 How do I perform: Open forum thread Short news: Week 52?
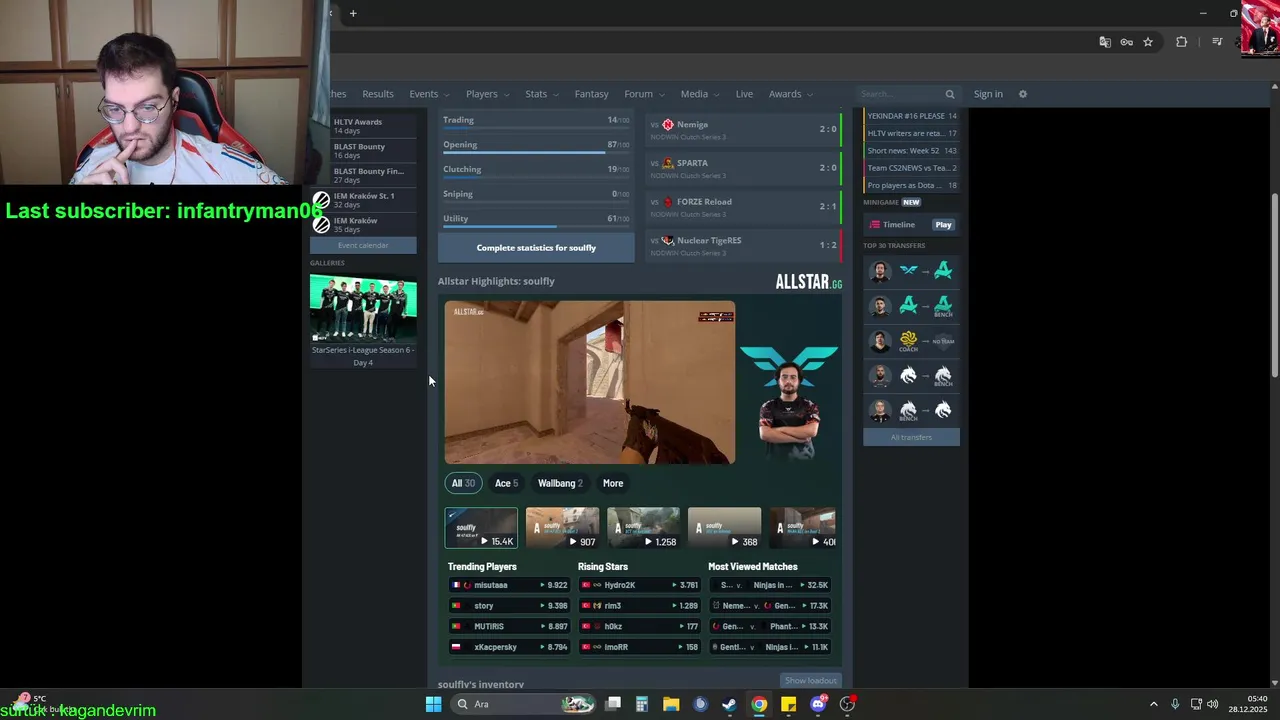coord(911,151)
